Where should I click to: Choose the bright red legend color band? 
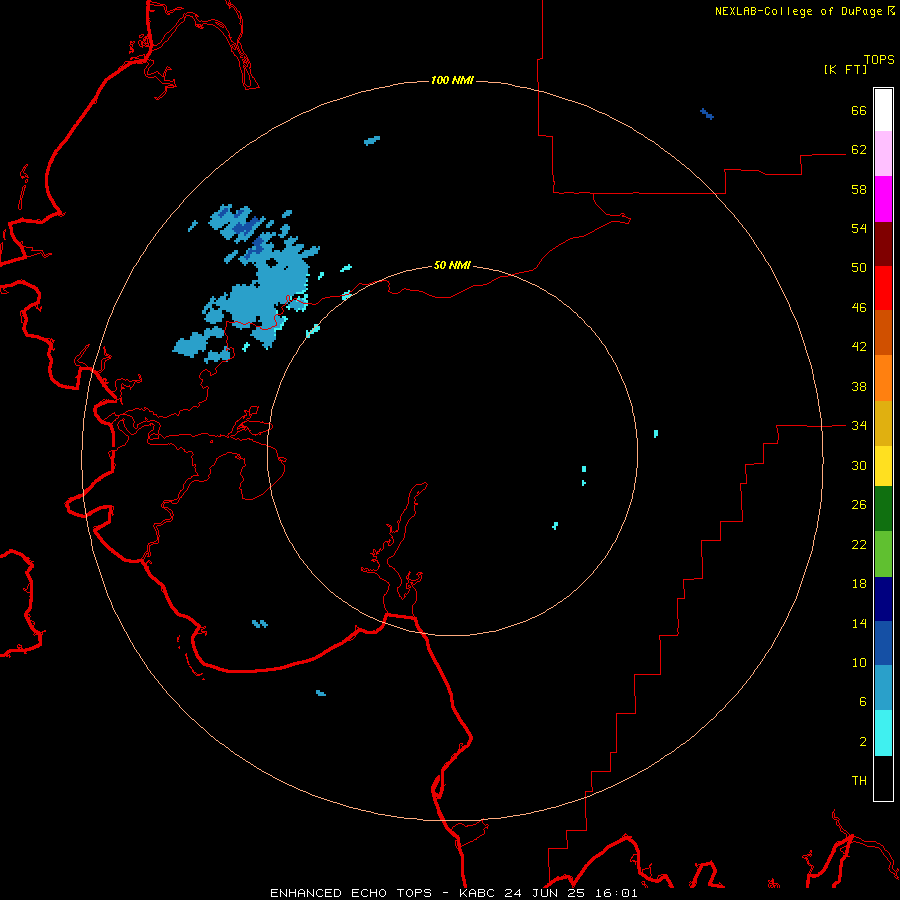883,288
